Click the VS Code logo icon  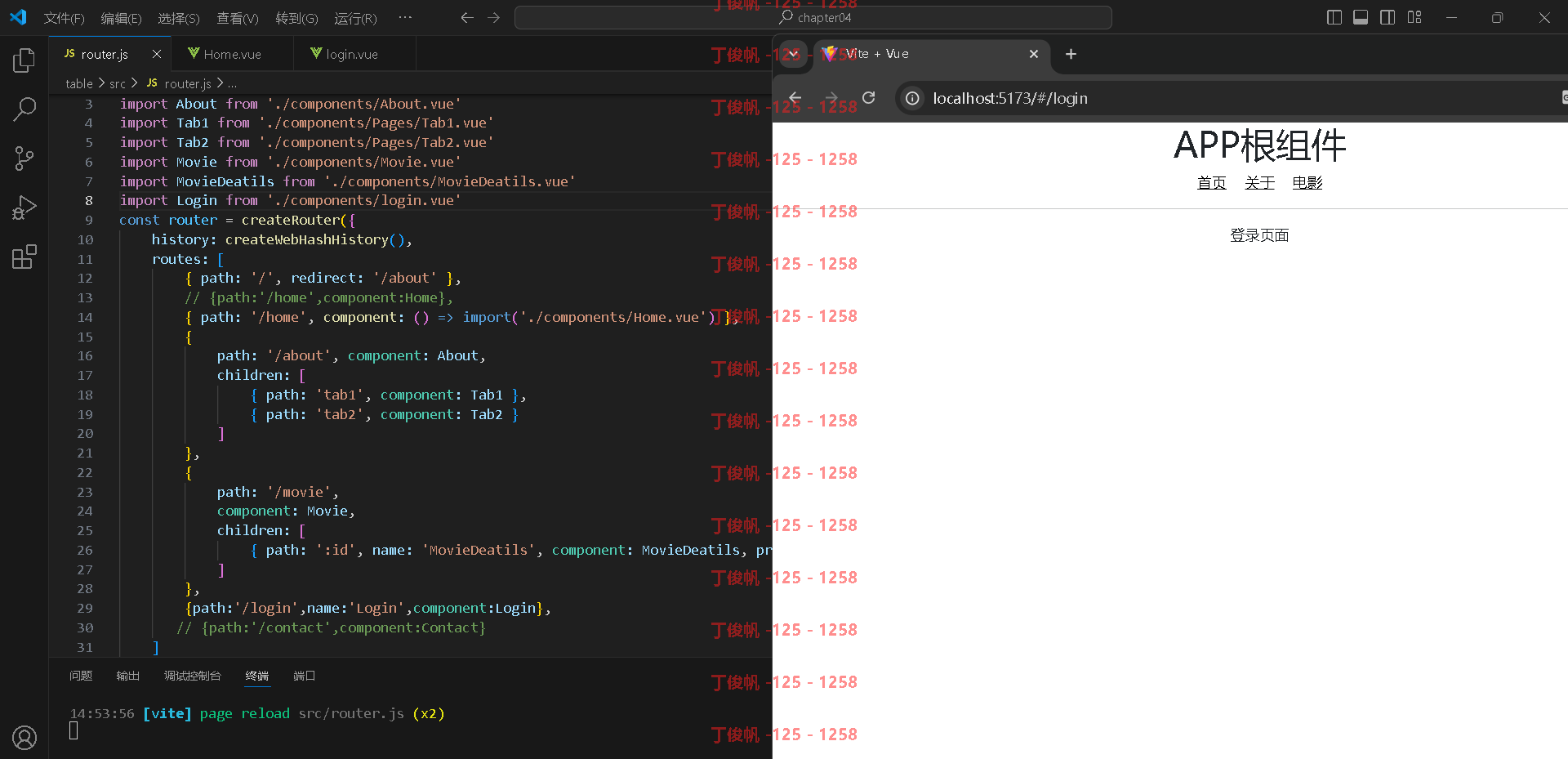[18, 17]
